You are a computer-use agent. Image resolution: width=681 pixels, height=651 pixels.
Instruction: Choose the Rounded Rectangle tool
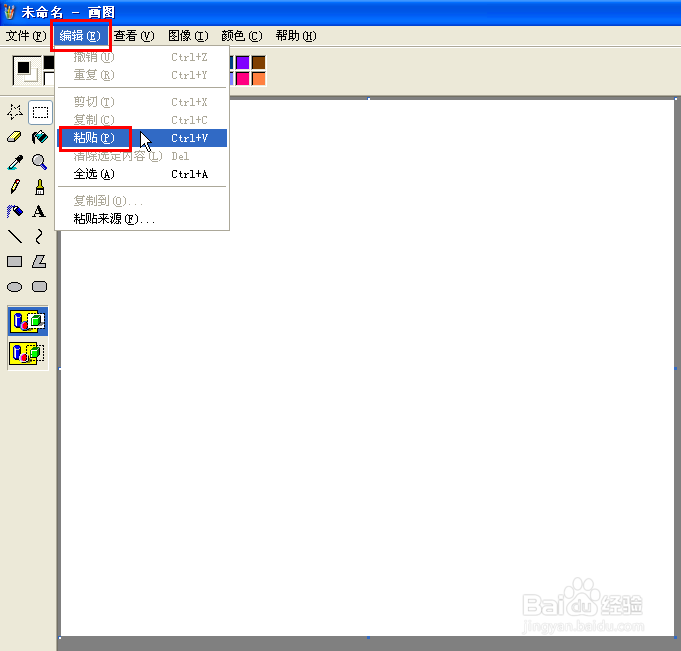[40, 287]
